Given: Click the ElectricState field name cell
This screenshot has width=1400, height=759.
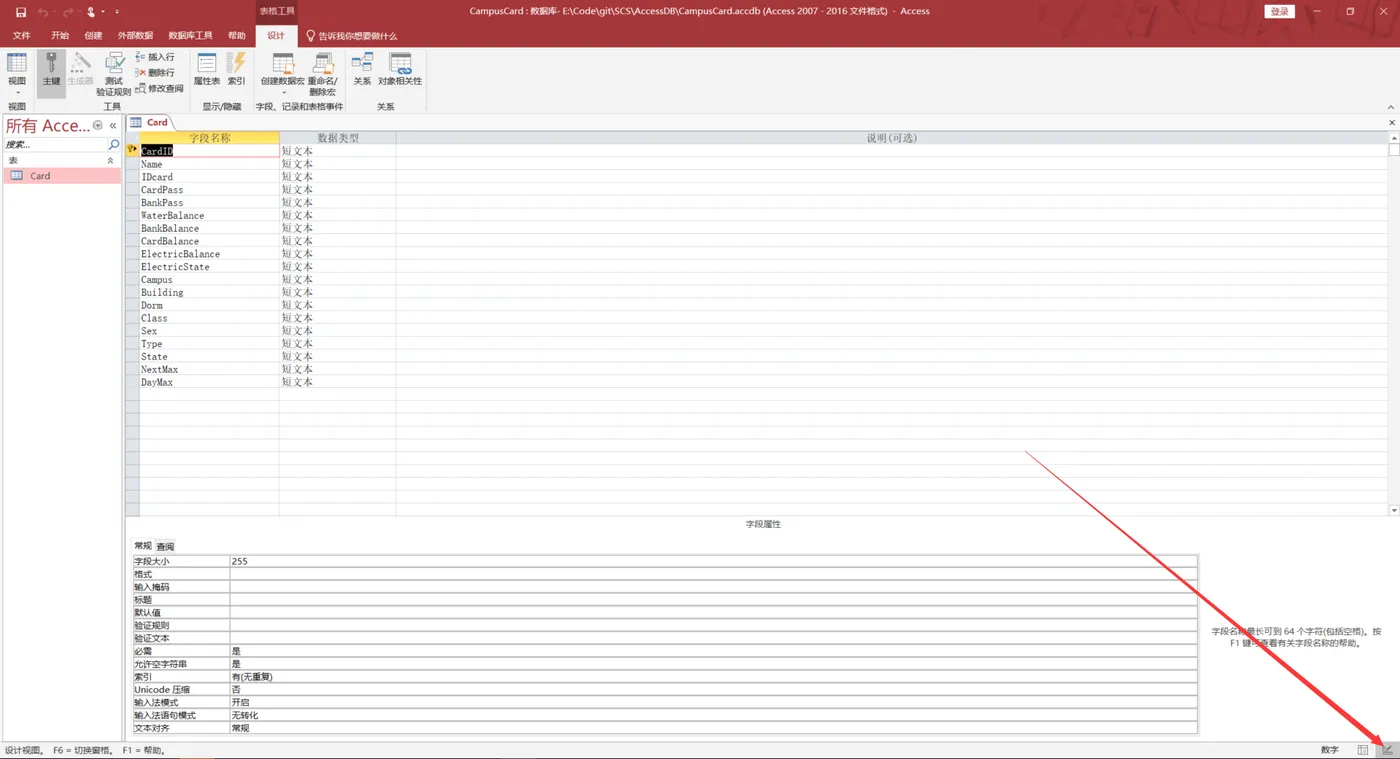Looking at the screenshot, I should pos(209,267).
